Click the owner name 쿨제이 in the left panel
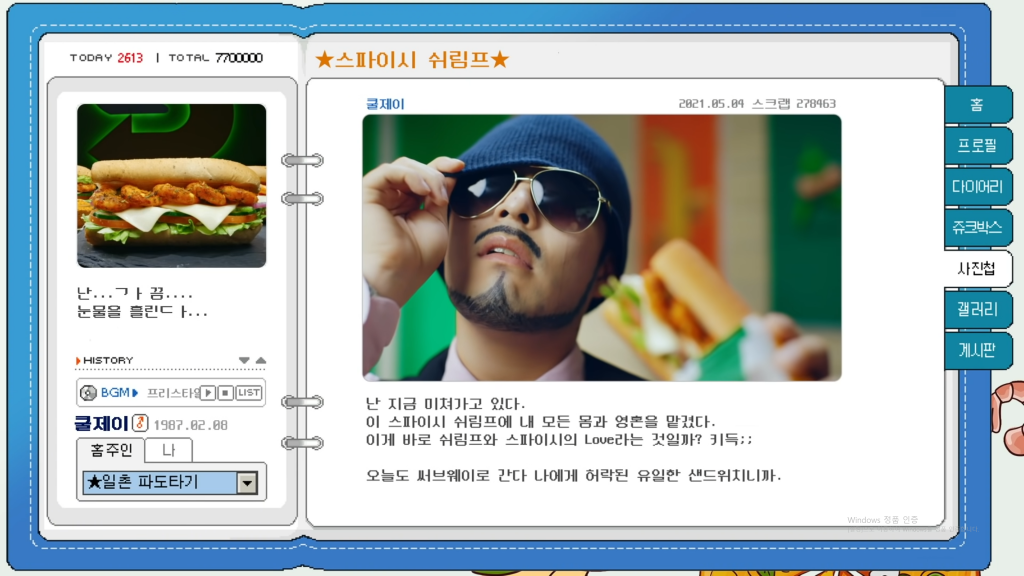The height and width of the screenshot is (576, 1024). pyautogui.click(x=101, y=424)
